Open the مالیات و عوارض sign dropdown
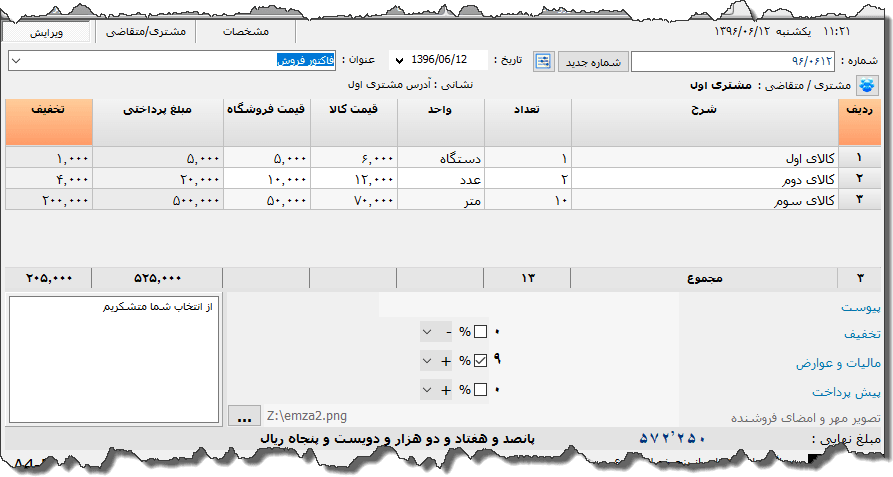 point(436,361)
